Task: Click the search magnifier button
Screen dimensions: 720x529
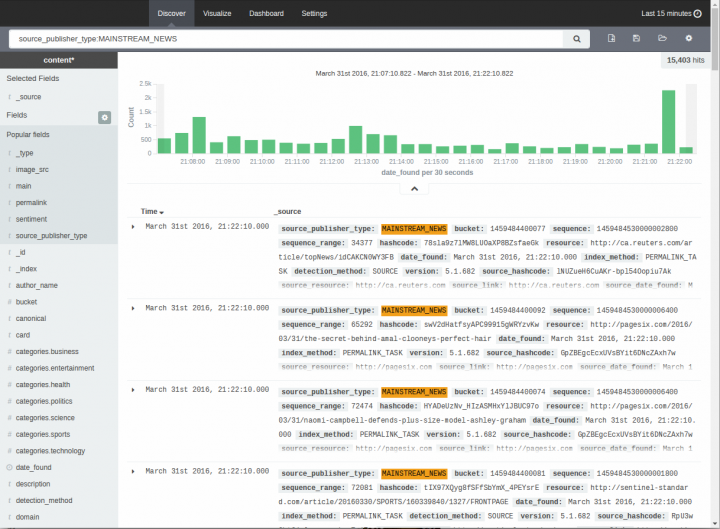Action: tap(576, 38)
